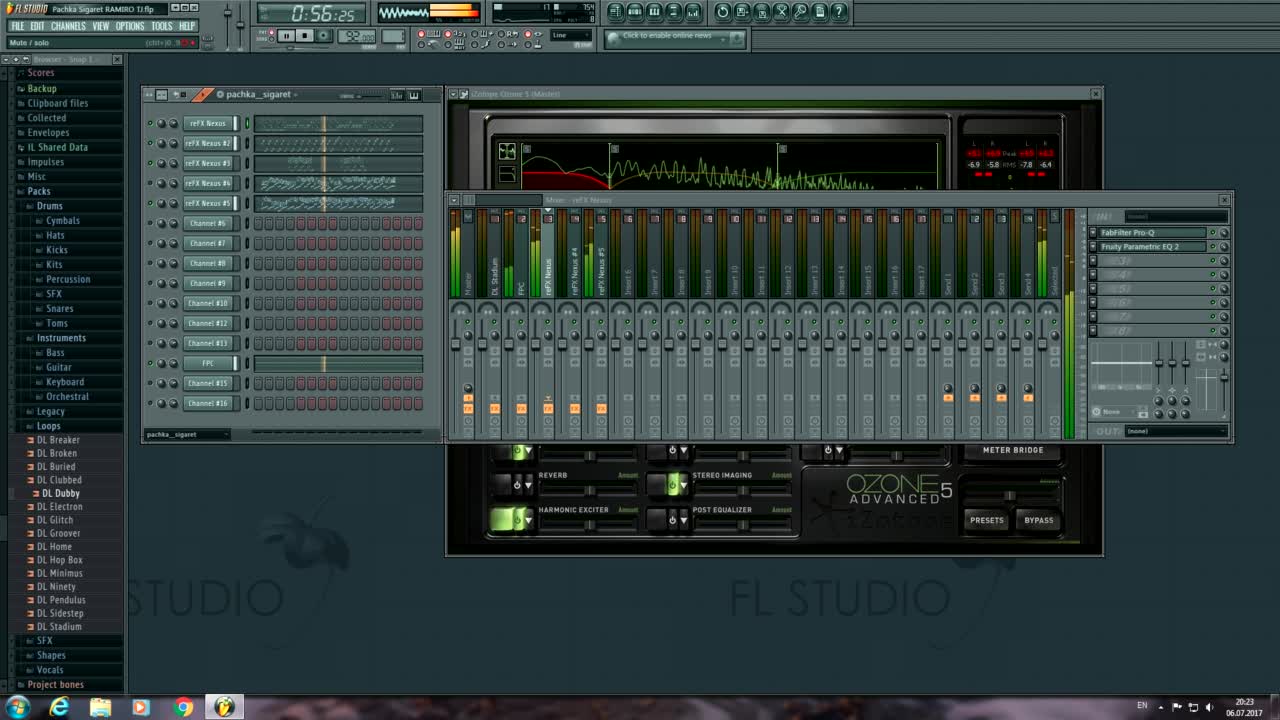Expand the IL Shared Data folder
1280x720 pixels.
point(57,147)
